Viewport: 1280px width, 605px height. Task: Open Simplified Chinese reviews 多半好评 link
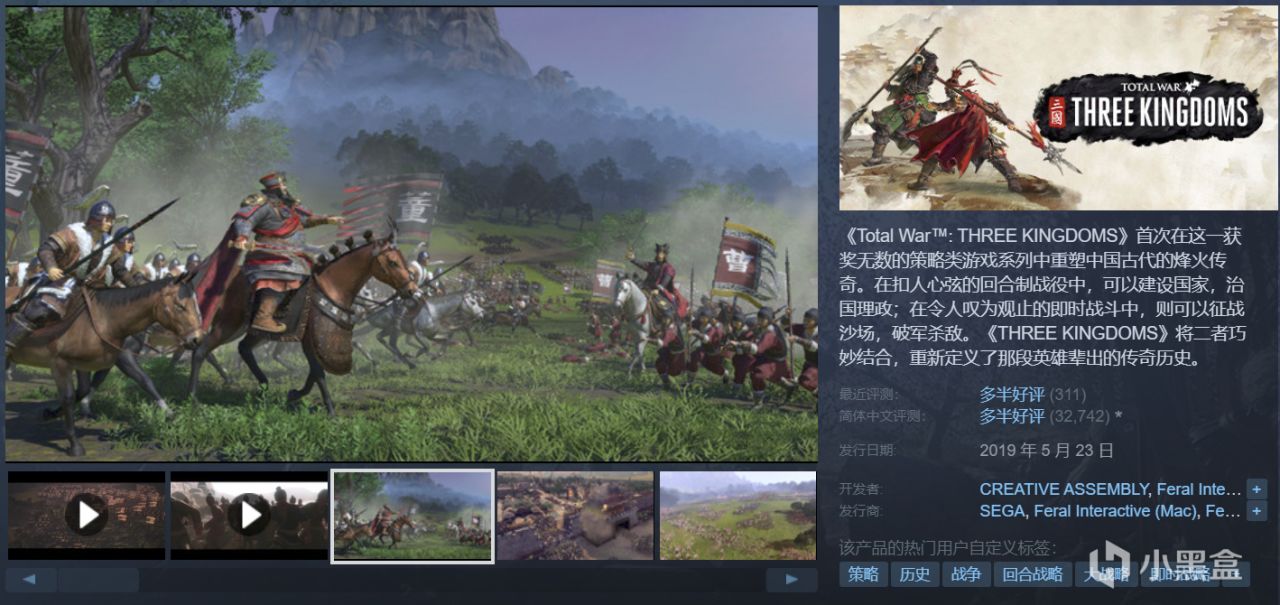pyautogui.click(x=1012, y=416)
